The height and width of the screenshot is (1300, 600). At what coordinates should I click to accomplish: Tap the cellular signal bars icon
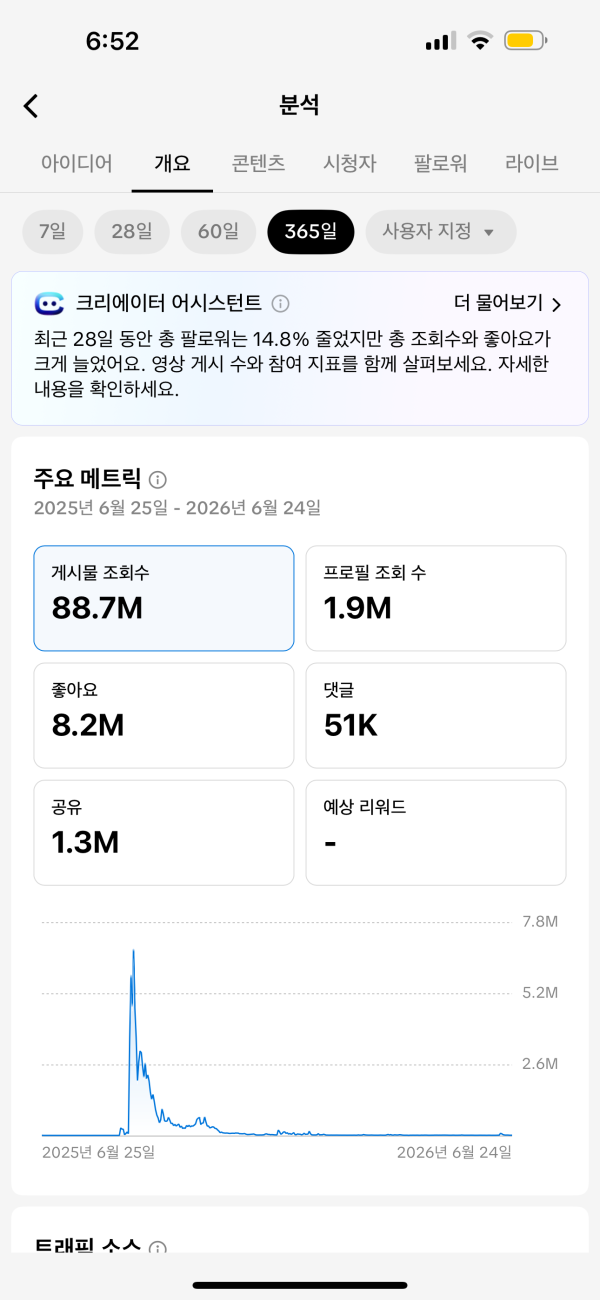(x=440, y=41)
